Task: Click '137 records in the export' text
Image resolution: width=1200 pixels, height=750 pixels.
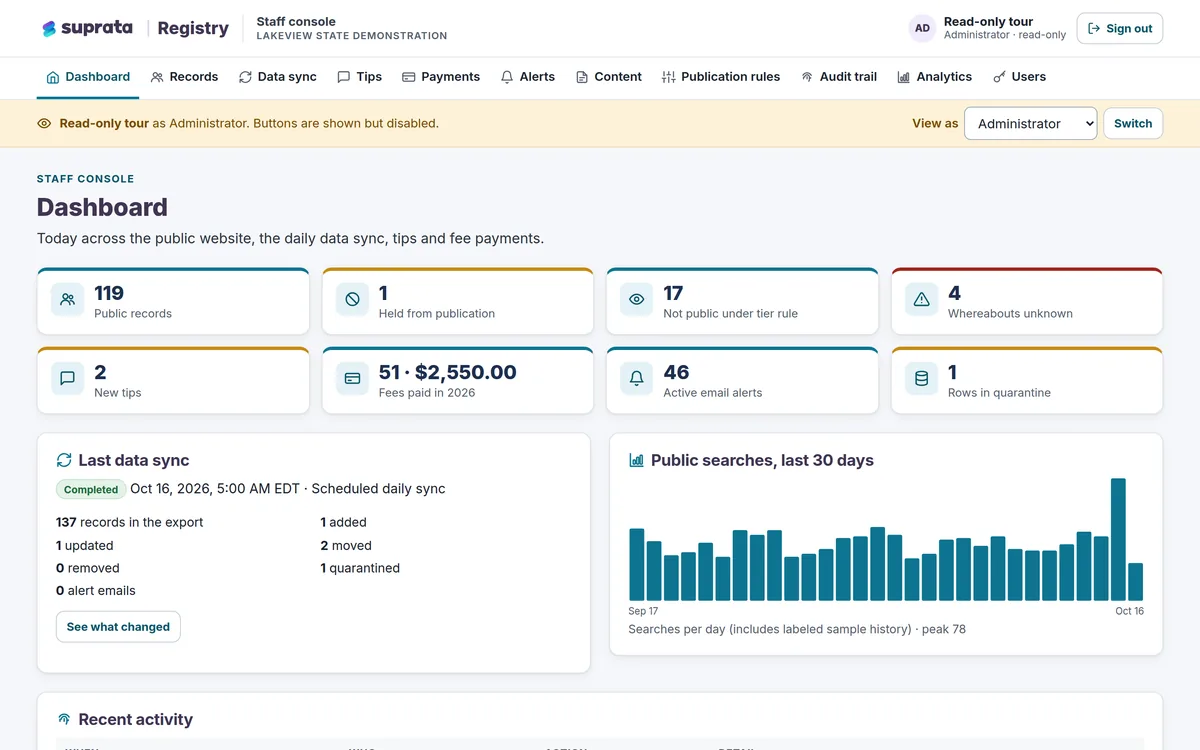Action: pyautogui.click(x=130, y=522)
